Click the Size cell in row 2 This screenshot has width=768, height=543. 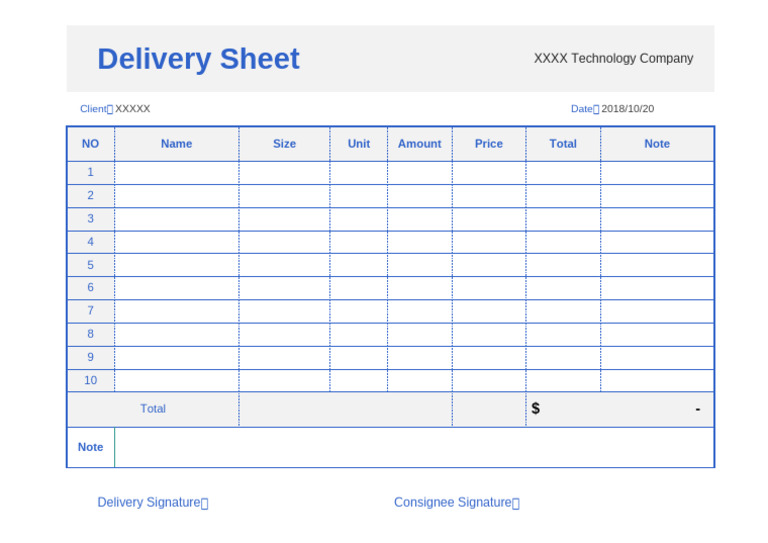[285, 196]
